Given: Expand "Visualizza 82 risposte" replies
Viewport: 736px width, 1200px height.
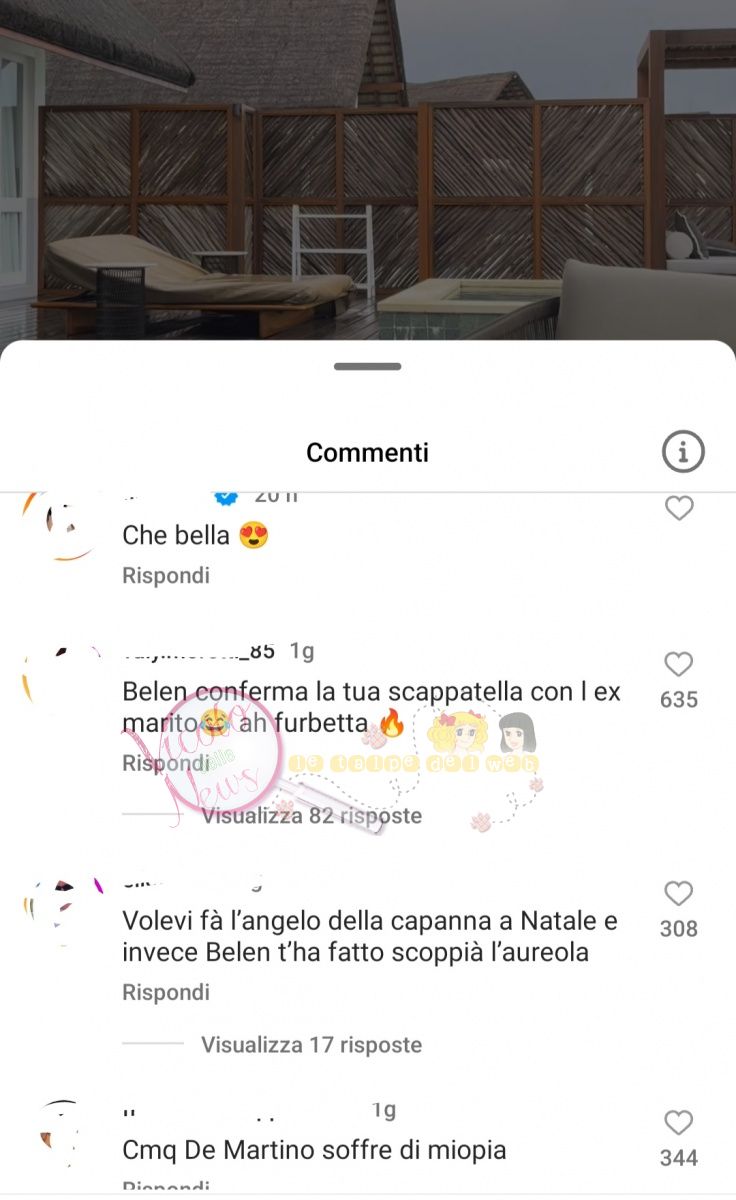Looking at the screenshot, I should [311, 816].
